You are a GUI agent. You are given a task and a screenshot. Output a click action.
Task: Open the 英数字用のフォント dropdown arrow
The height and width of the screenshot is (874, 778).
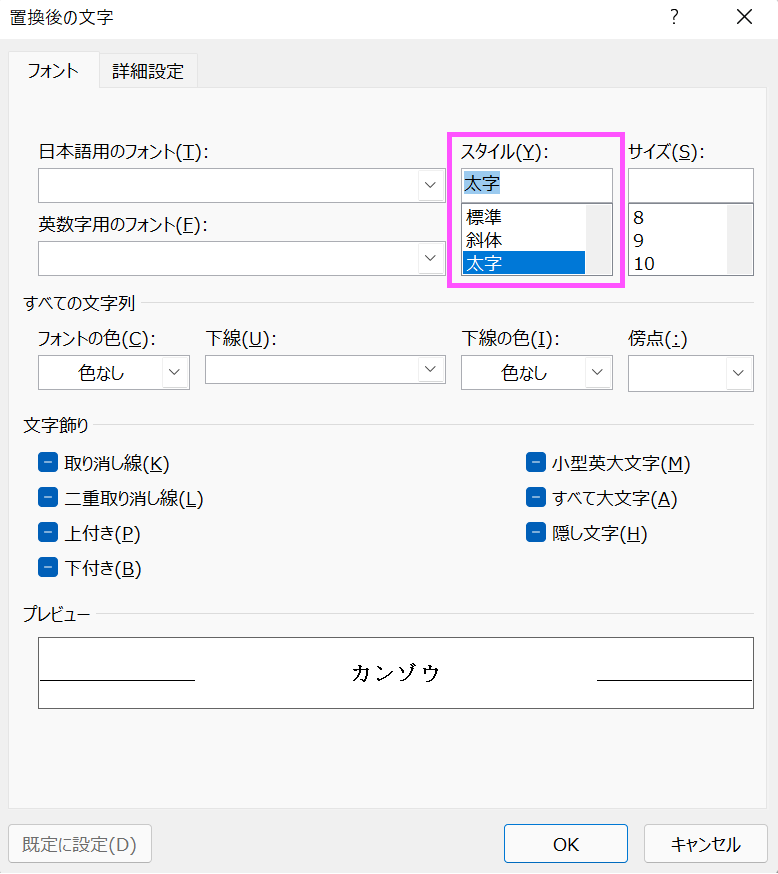[x=430, y=258]
